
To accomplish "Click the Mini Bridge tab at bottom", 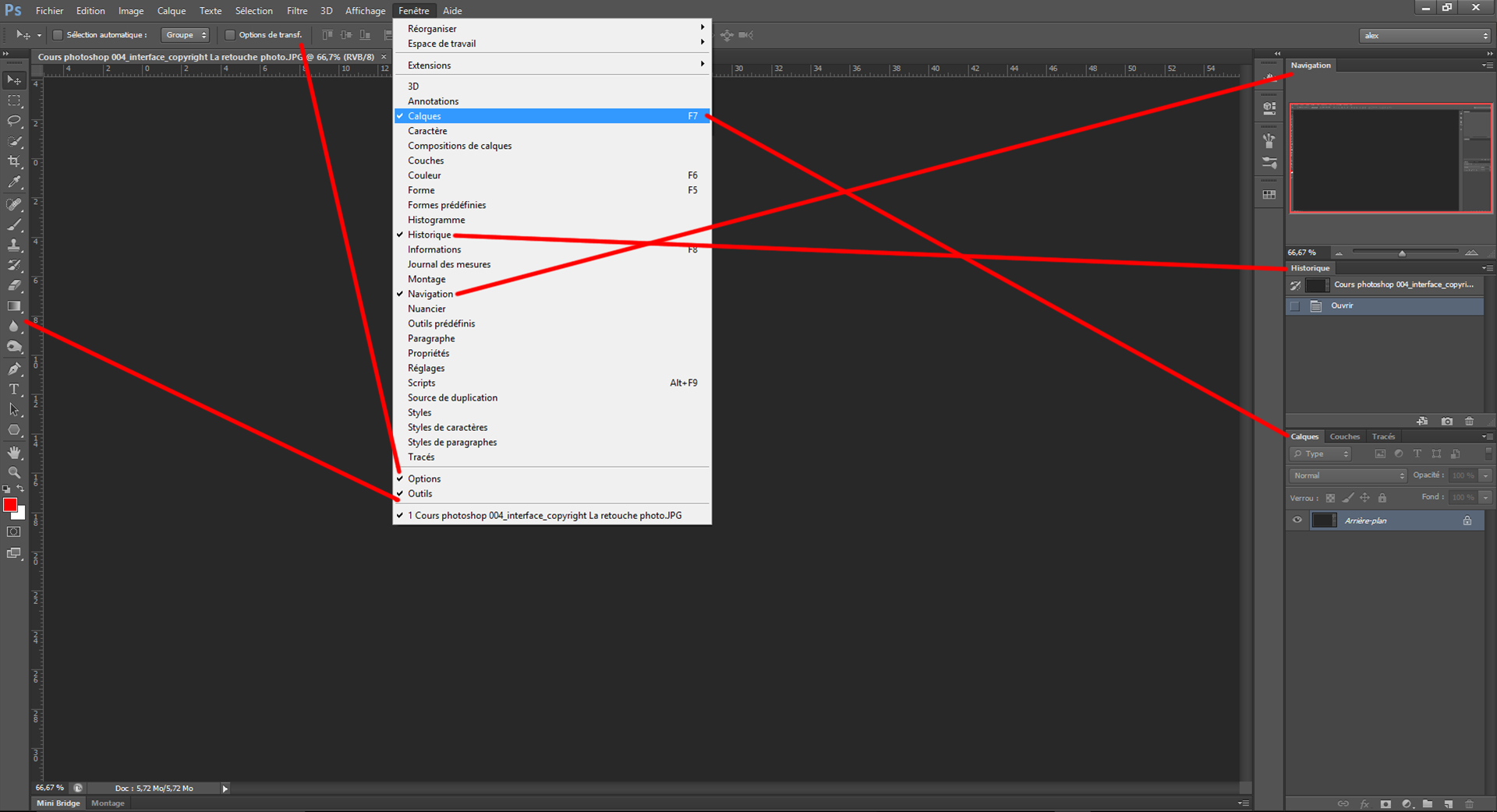I will (58, 803).
